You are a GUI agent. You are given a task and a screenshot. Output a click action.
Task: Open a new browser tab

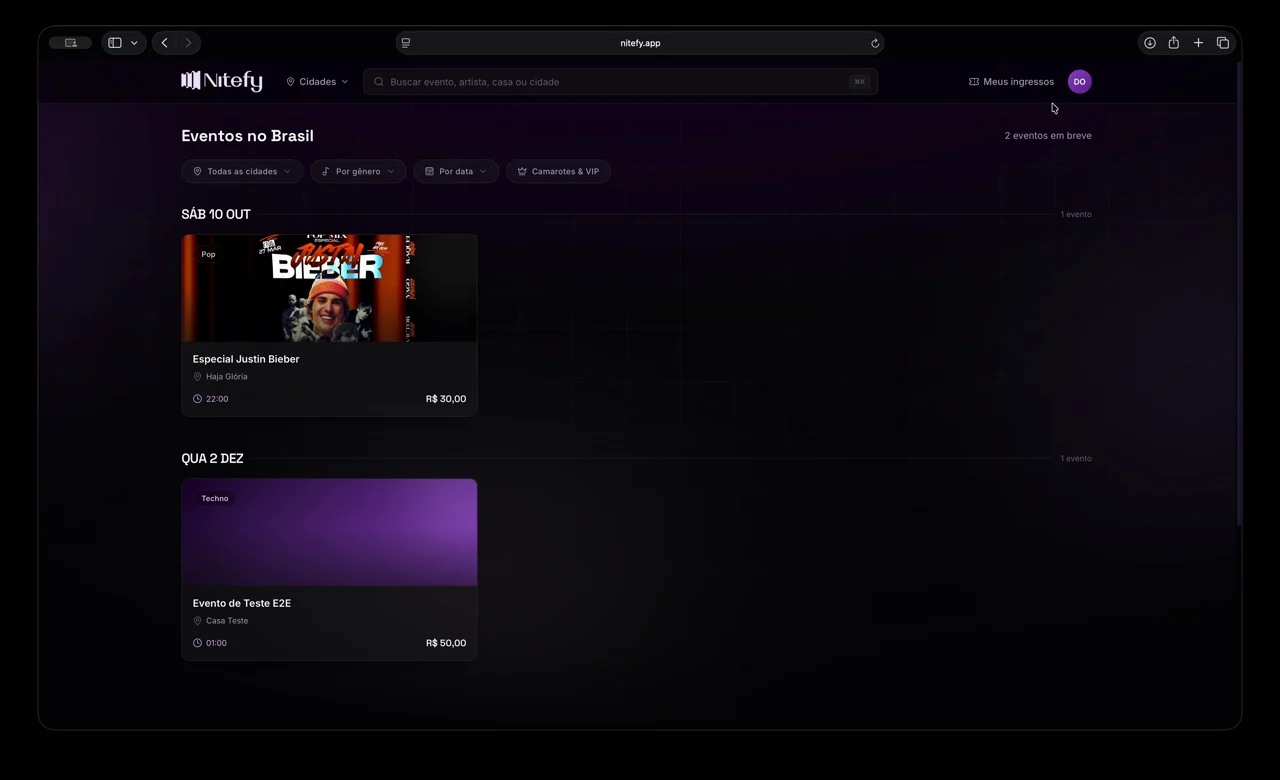pos(1198,43)
